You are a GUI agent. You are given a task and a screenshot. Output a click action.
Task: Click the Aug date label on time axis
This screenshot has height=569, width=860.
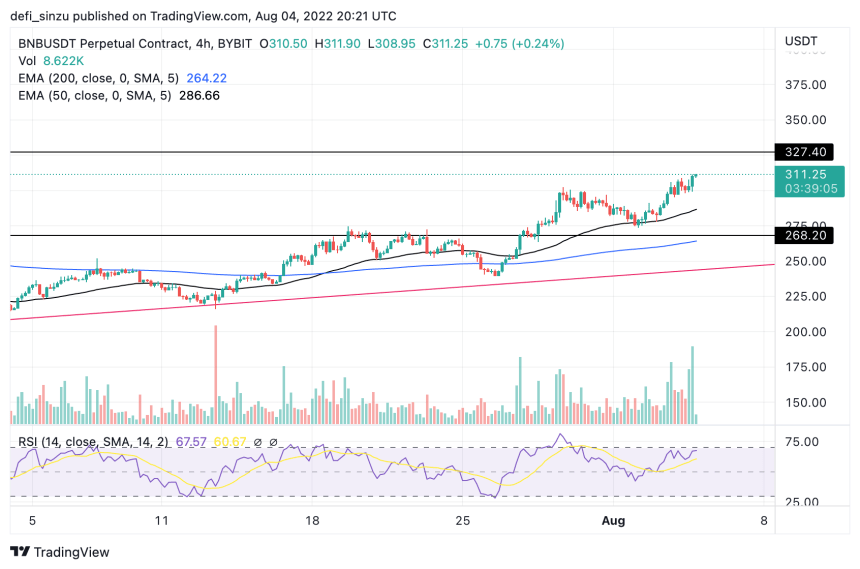[x=613, y=520]
